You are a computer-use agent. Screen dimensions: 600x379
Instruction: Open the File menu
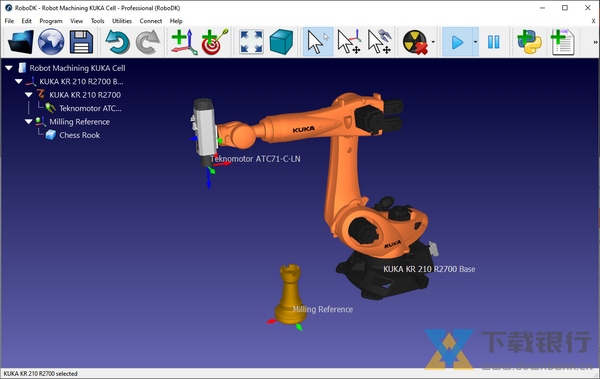(9, 21)
